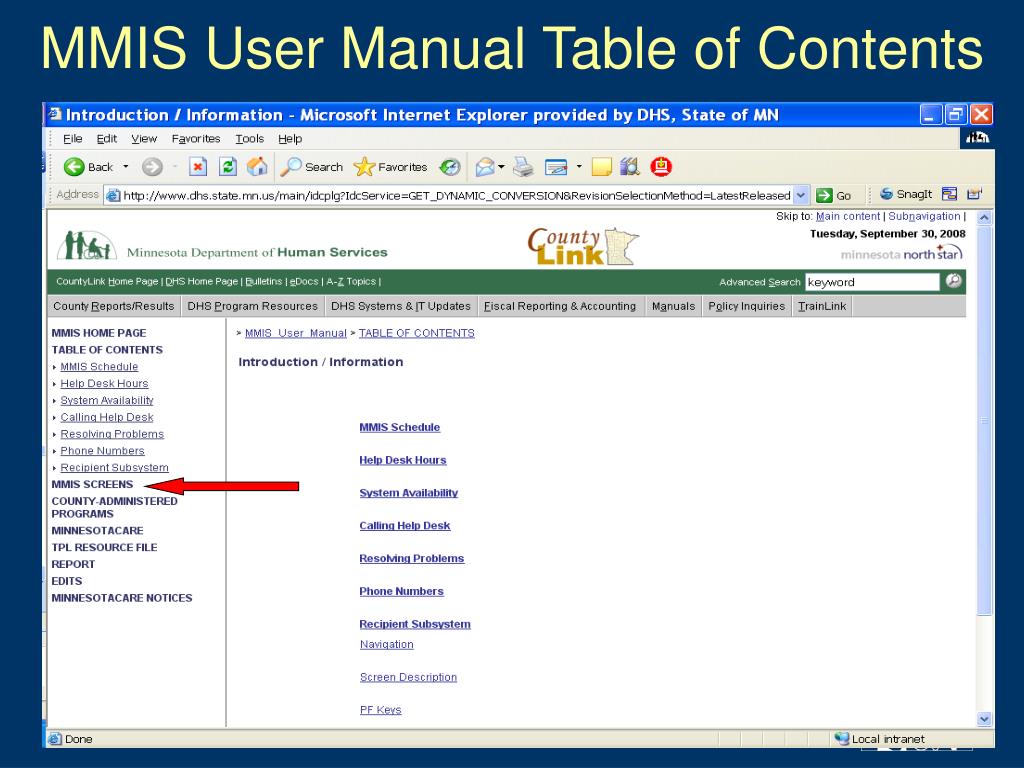This screenshot has width=1024, height=768.
Task: Open the System Availability content link
Action: [408, 493]
